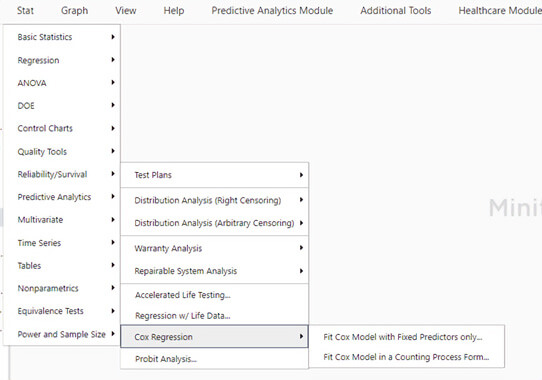Expand Distribution Analysis (Right Censoring)
The width and height of the screenshot is (542, 380).
(x=214, y=200)
